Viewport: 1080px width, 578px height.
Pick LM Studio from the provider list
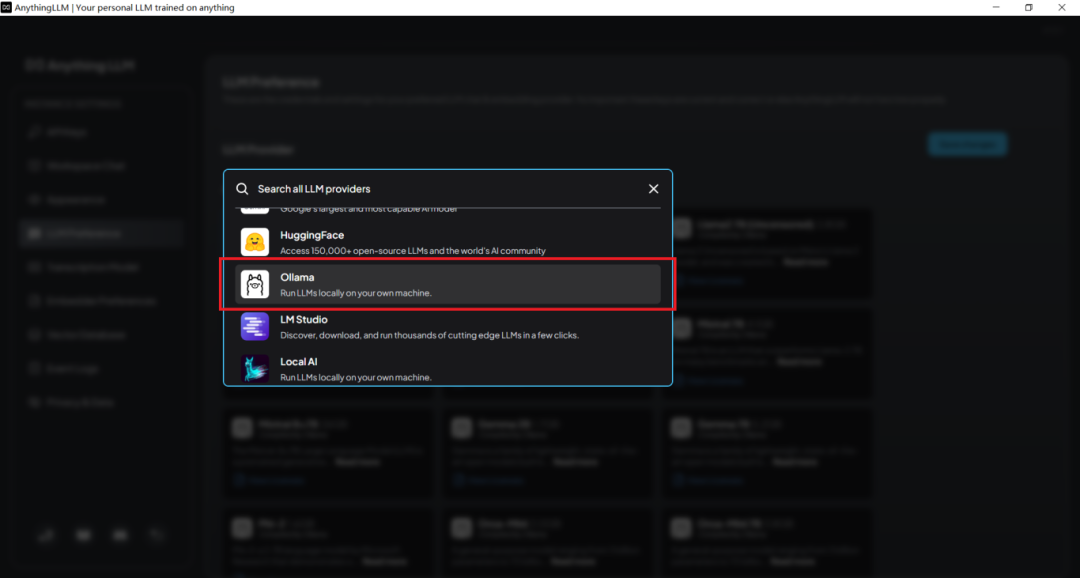pos(448,327)
